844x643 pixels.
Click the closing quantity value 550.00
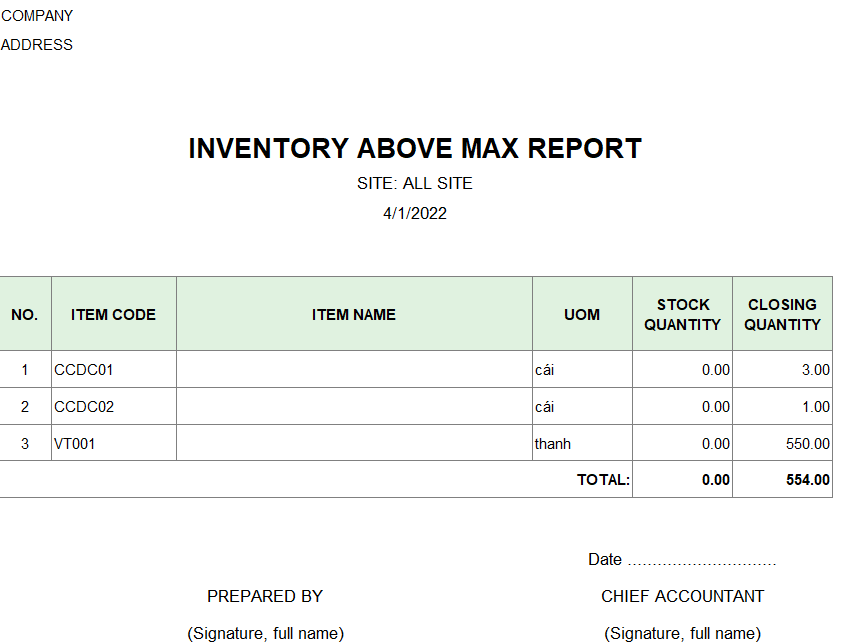808,444
